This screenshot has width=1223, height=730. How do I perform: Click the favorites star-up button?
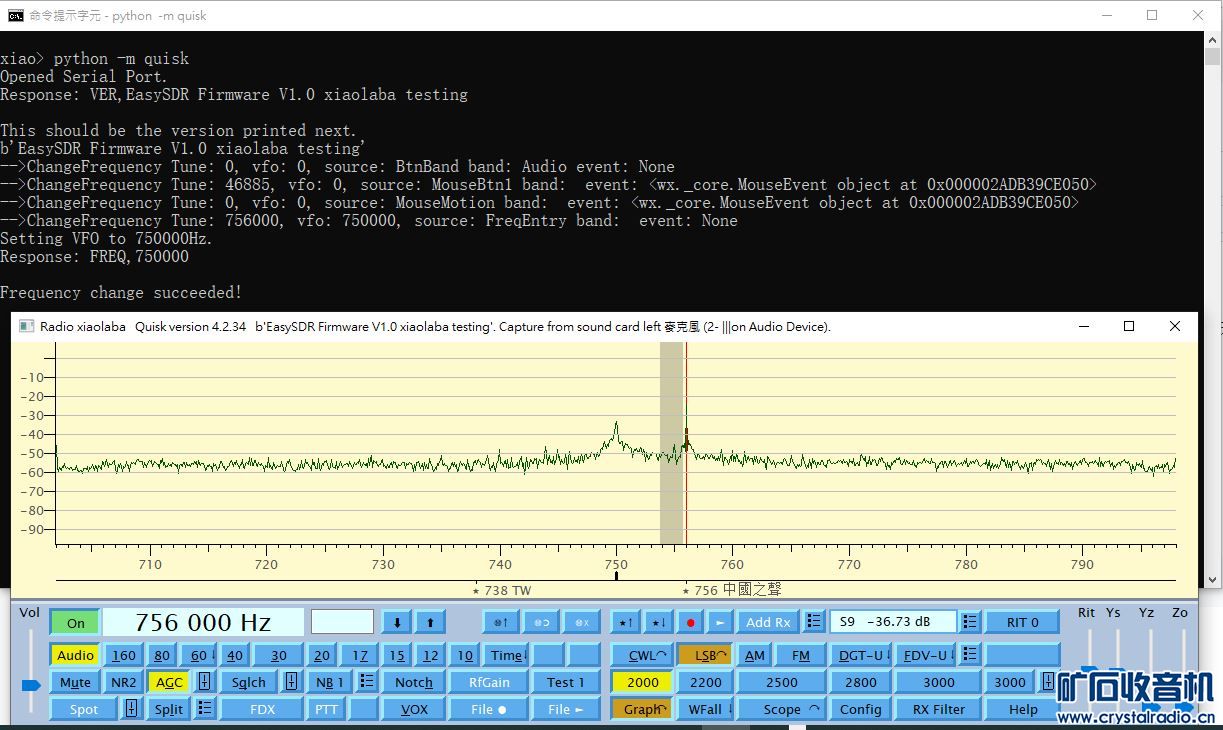click(625, 622)
